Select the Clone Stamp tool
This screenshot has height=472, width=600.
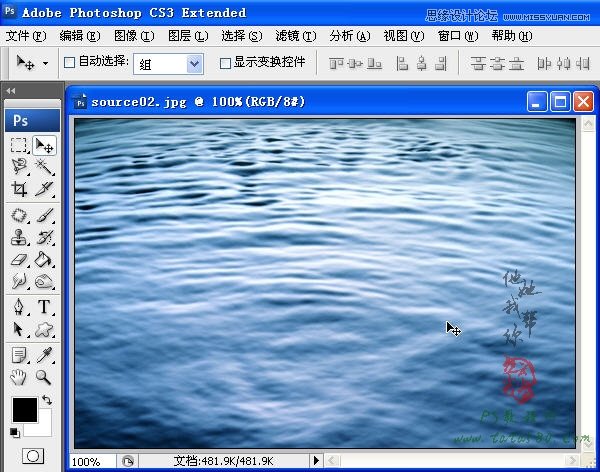[19, 238]
